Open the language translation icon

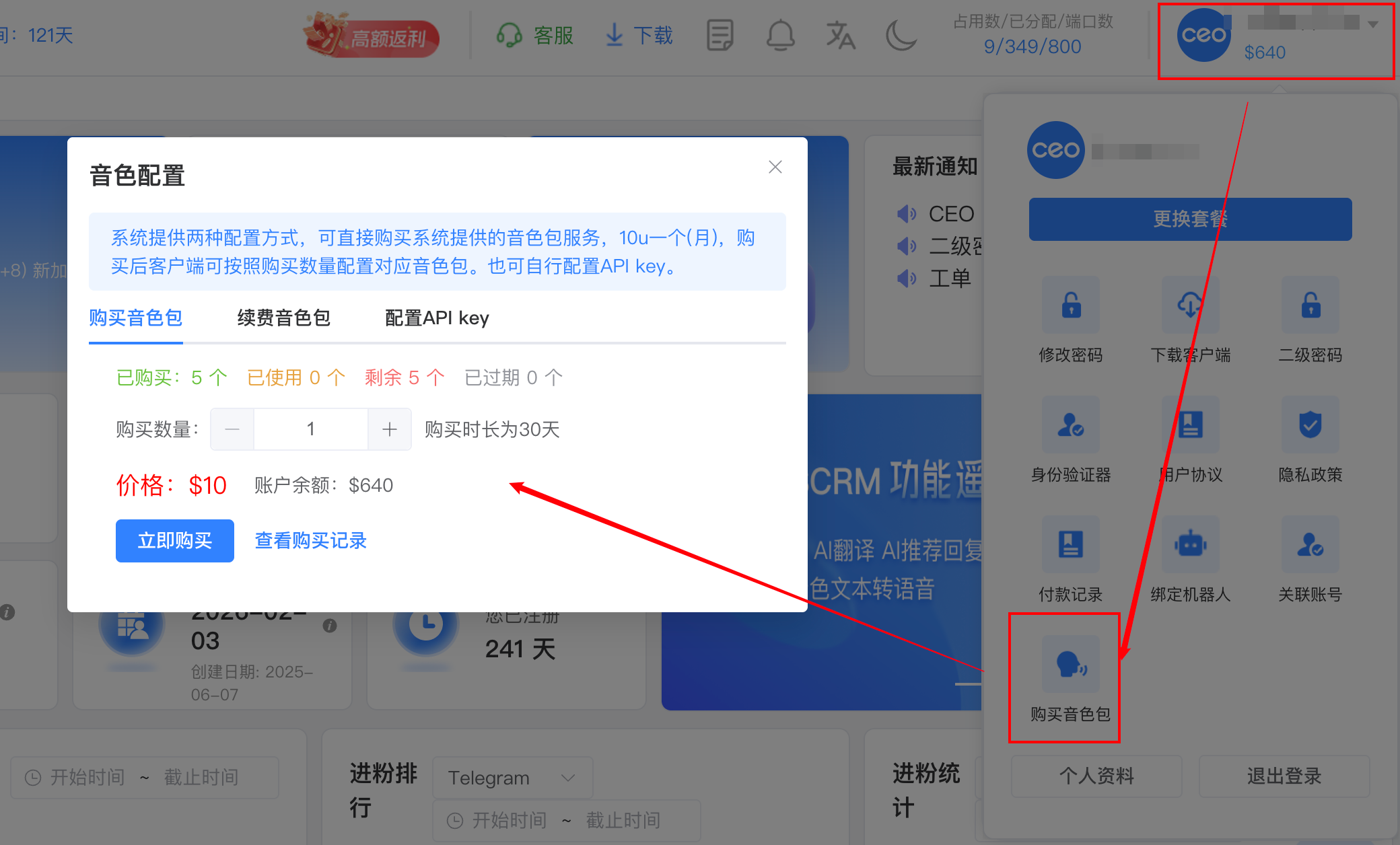(840, 35)
